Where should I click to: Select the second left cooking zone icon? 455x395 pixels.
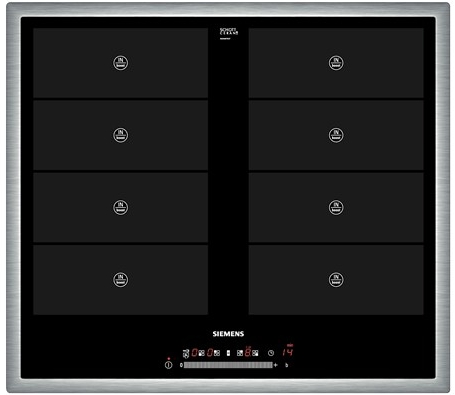[x=217, y=353]
